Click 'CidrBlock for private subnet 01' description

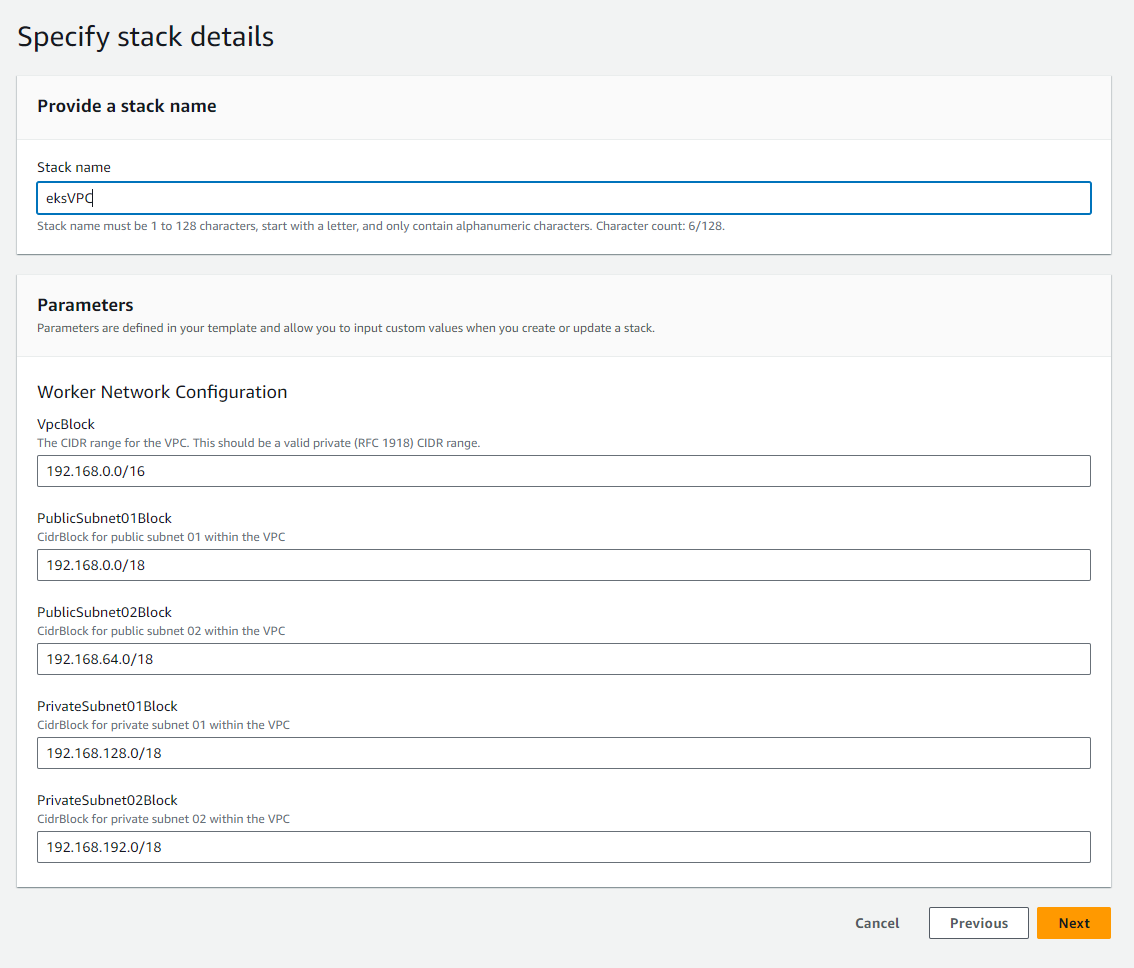click(163, 725)
